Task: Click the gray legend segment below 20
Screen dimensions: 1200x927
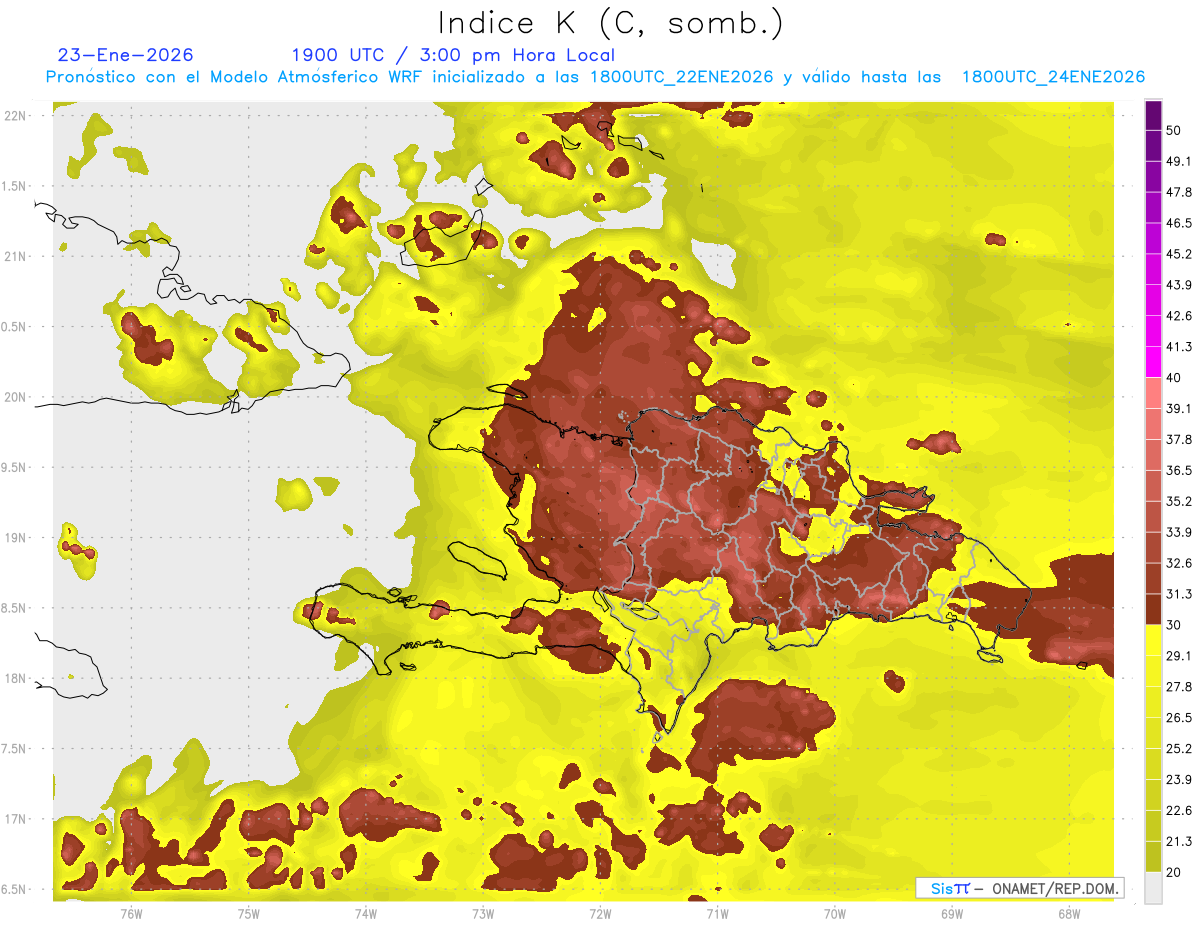Action: (1153, 888)
